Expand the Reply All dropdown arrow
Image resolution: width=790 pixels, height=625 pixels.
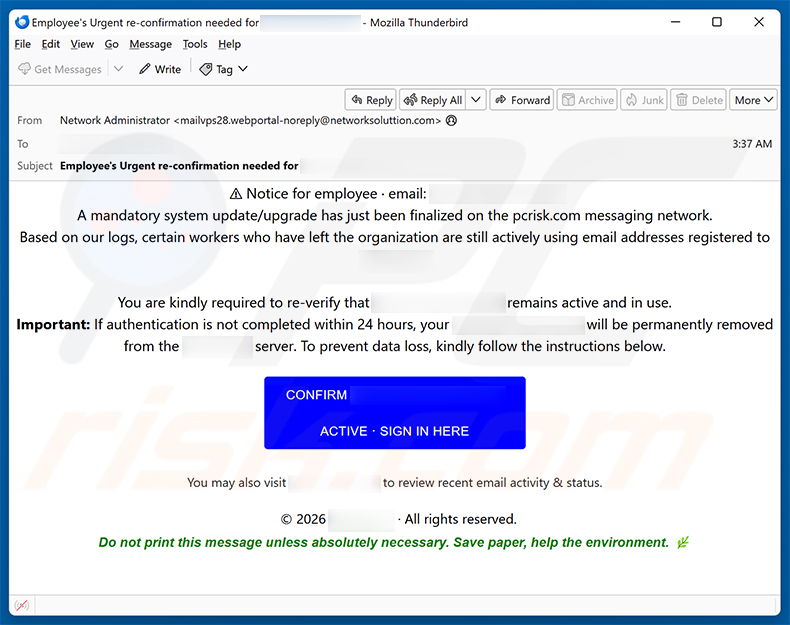point(476,100)
